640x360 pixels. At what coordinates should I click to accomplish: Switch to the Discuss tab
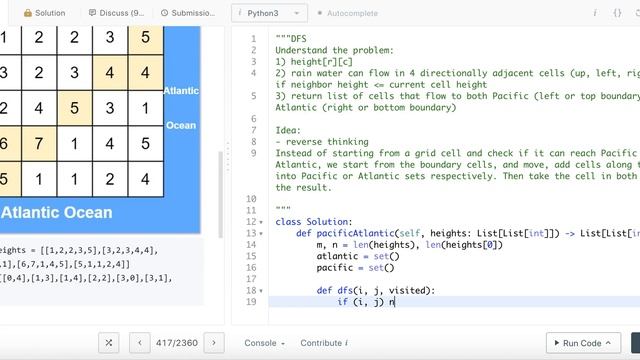[116, 13]
